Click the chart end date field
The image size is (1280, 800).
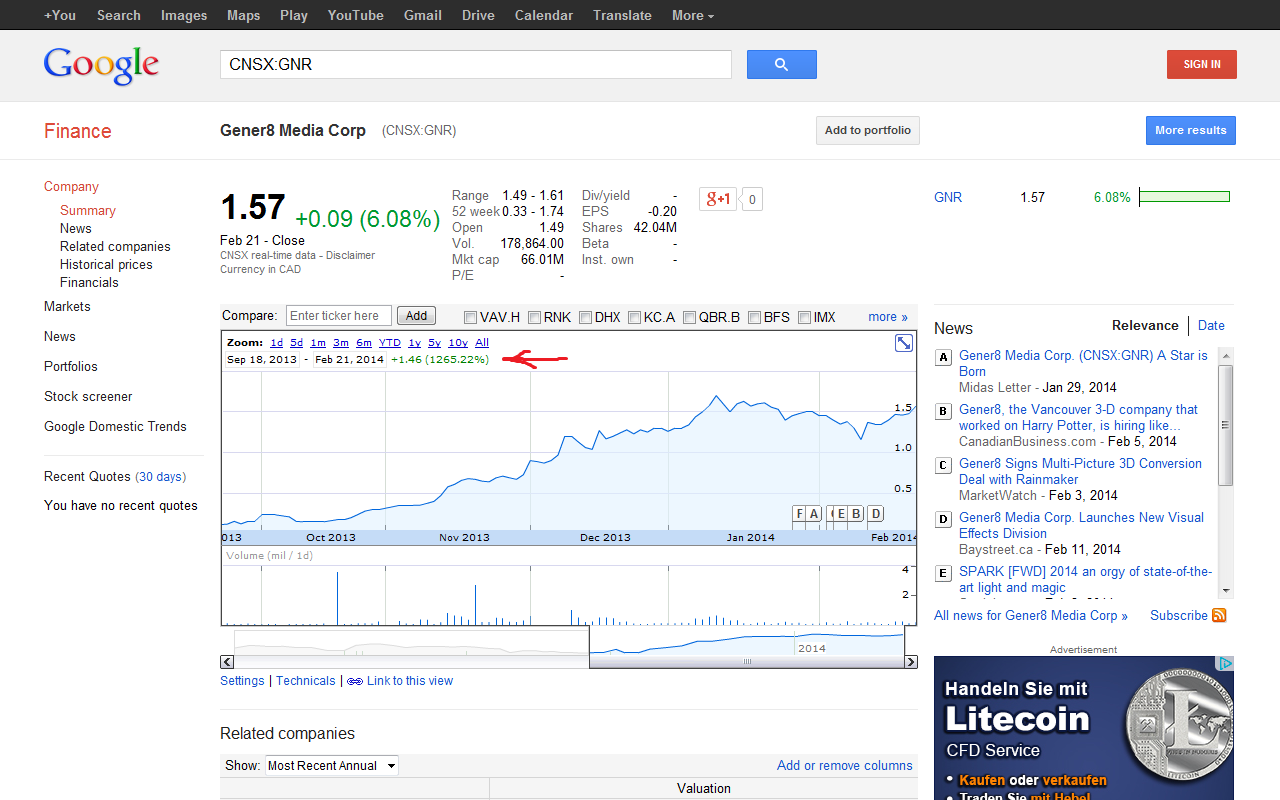pos(349,360)
